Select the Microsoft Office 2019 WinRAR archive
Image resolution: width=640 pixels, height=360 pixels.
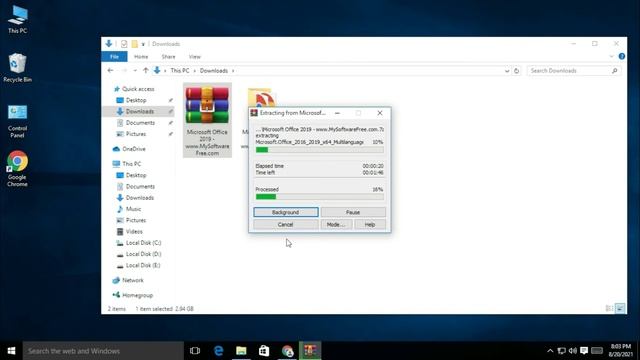207,120
